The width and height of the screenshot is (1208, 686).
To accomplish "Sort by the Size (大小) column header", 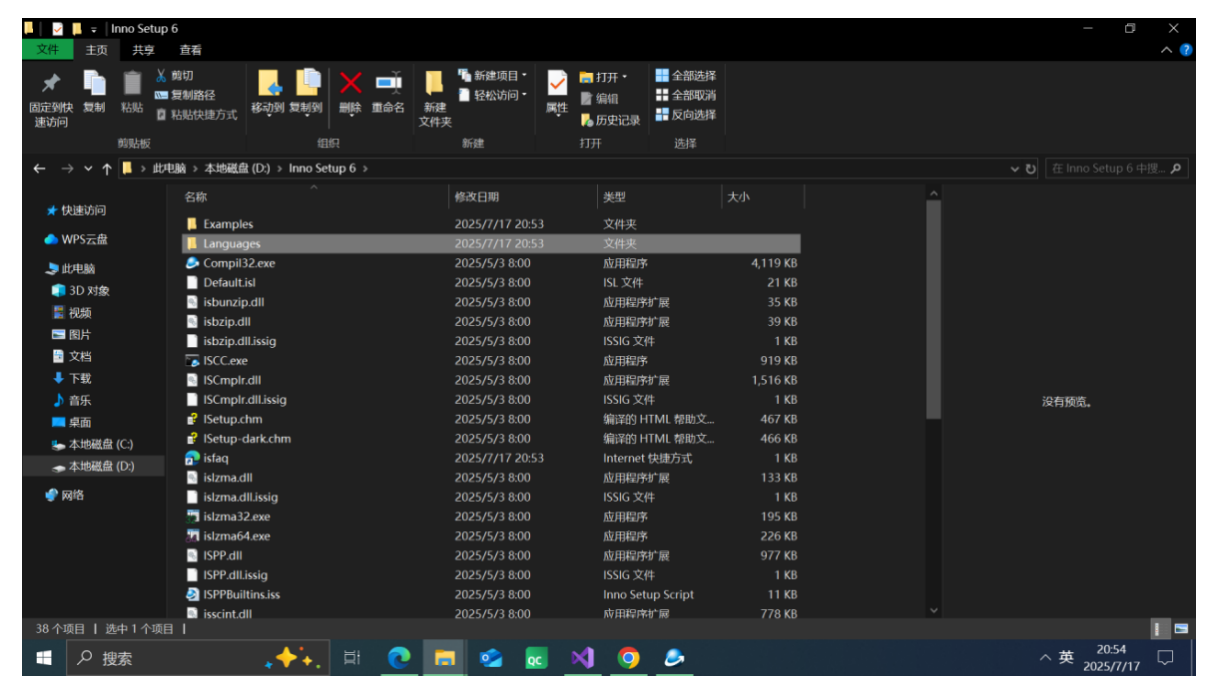I will pos(762,197).
